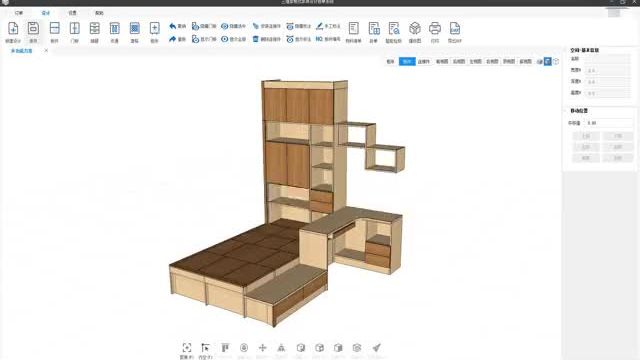The image size is (640, 360).
Task: Click the floppy-disk save icon
Action: point(33,28)
